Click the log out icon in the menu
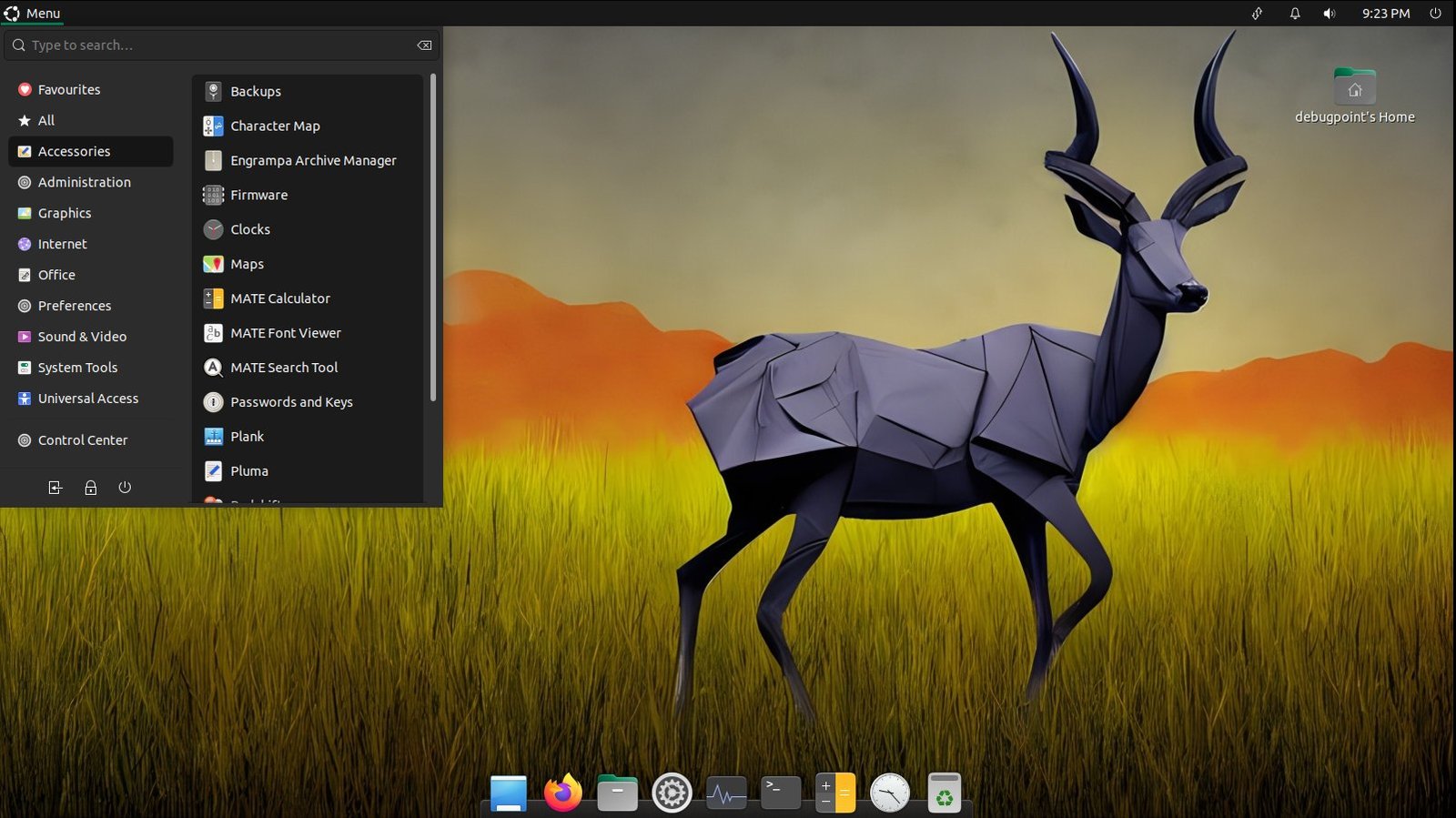Screen dimensions: 1456x818 [55, 488]
